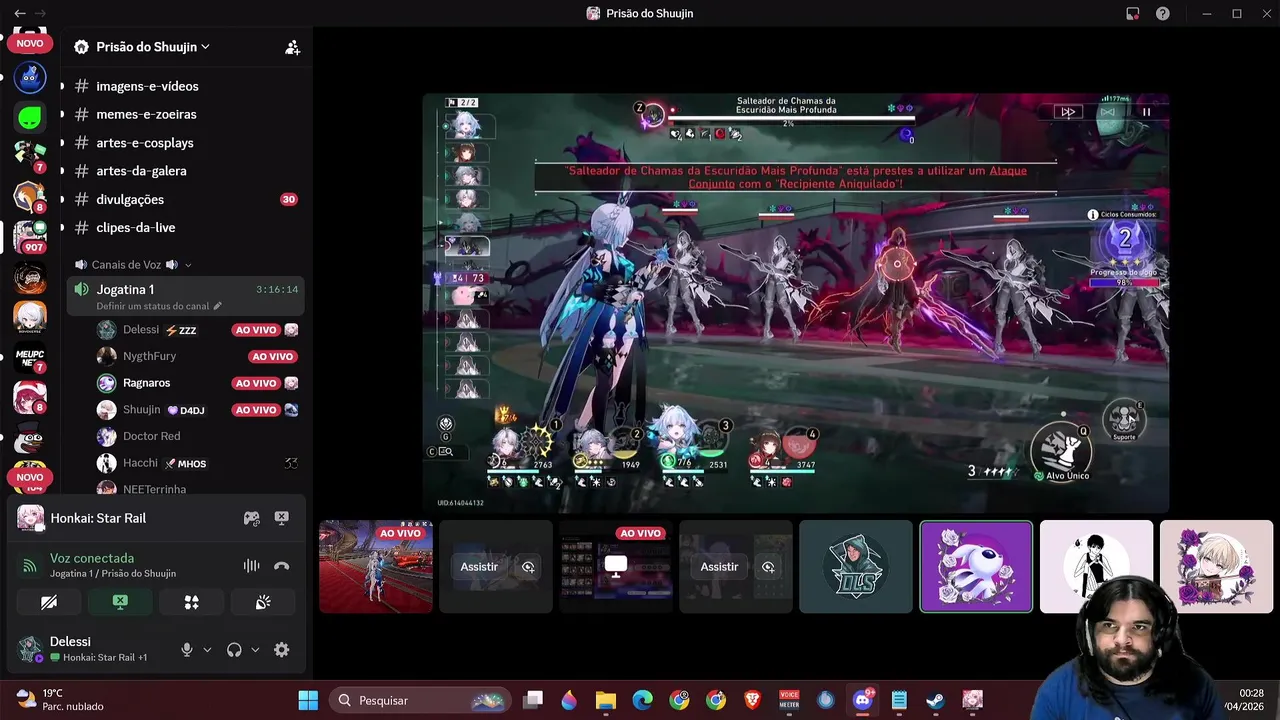Go back with the title bar arrow
Viewport: 1280px width, 720px height.
[x=20, y=13]
